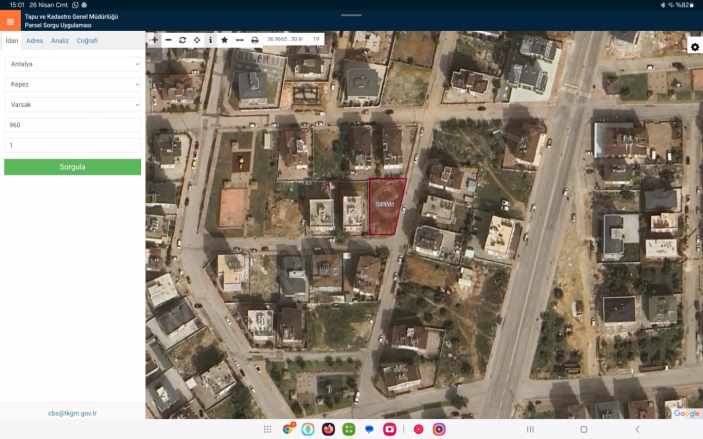This screenshot has height=439, width=703.
Task: Switch to the Analiz tab
Action: [x=60, y=41]
